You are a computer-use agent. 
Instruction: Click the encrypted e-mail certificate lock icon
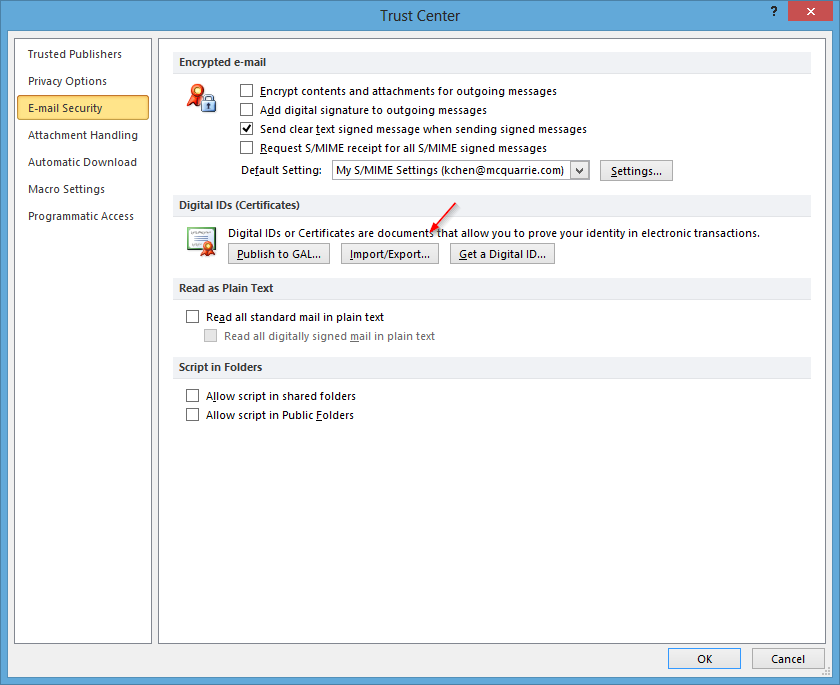[x=201, y=98]
